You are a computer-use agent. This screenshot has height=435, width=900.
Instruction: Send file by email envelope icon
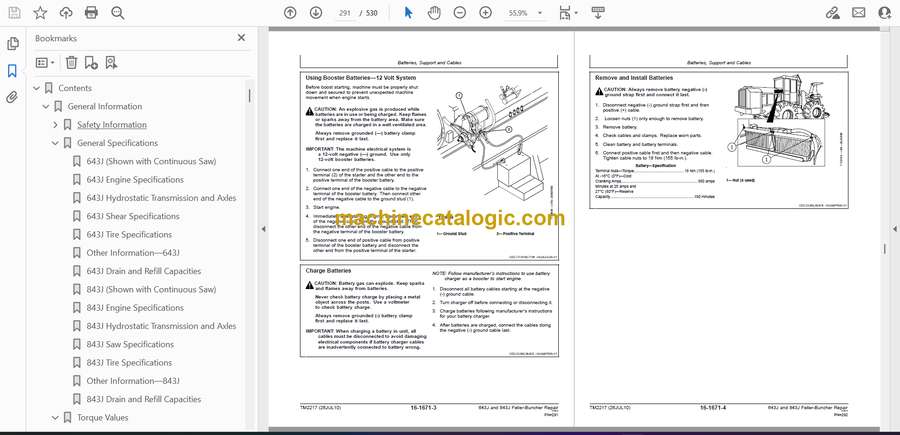click(x=859, y=13)
